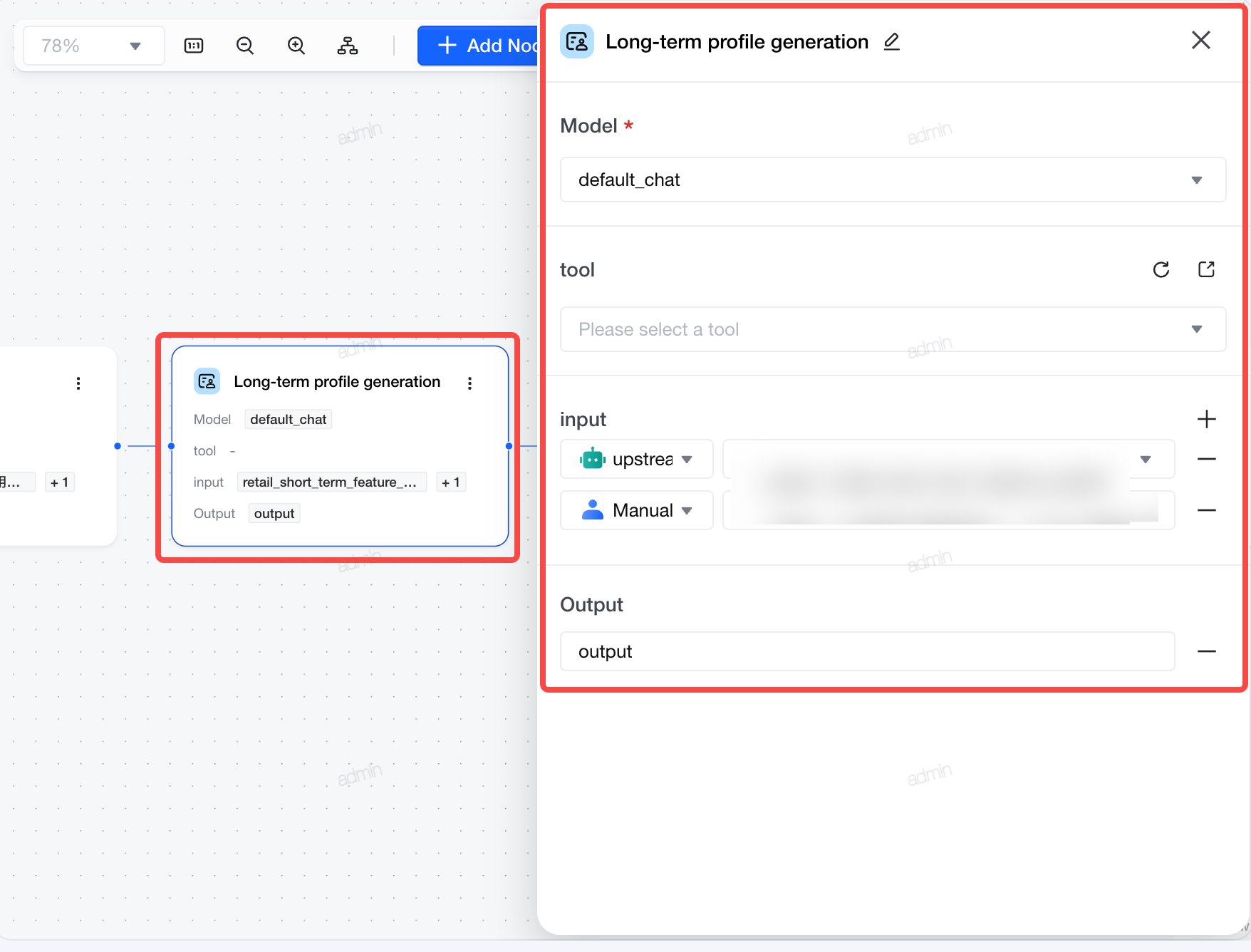The width and height of the screenshot is (1251, 952).
Task: Click the auto-layout hierarchy icon
Action: (x=348, y=46)
